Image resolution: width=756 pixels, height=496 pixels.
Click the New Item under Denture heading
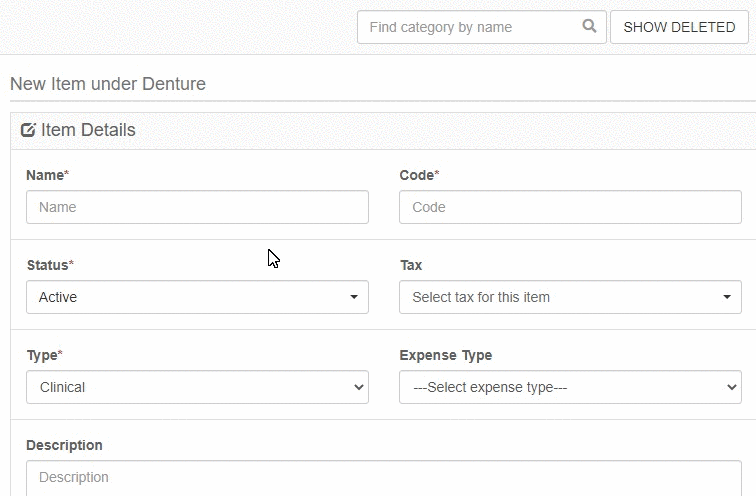tap(108, 84)
